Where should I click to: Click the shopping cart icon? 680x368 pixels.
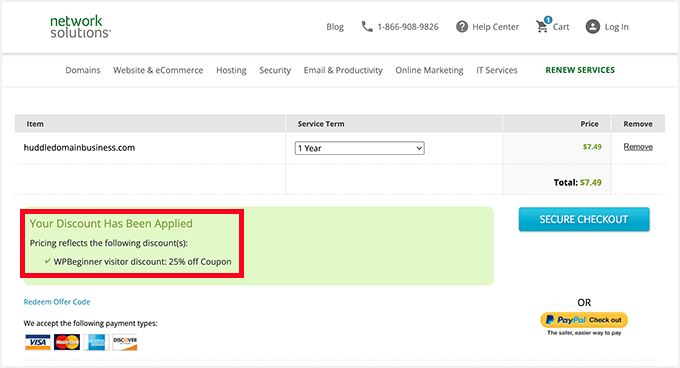click(542, 26)
